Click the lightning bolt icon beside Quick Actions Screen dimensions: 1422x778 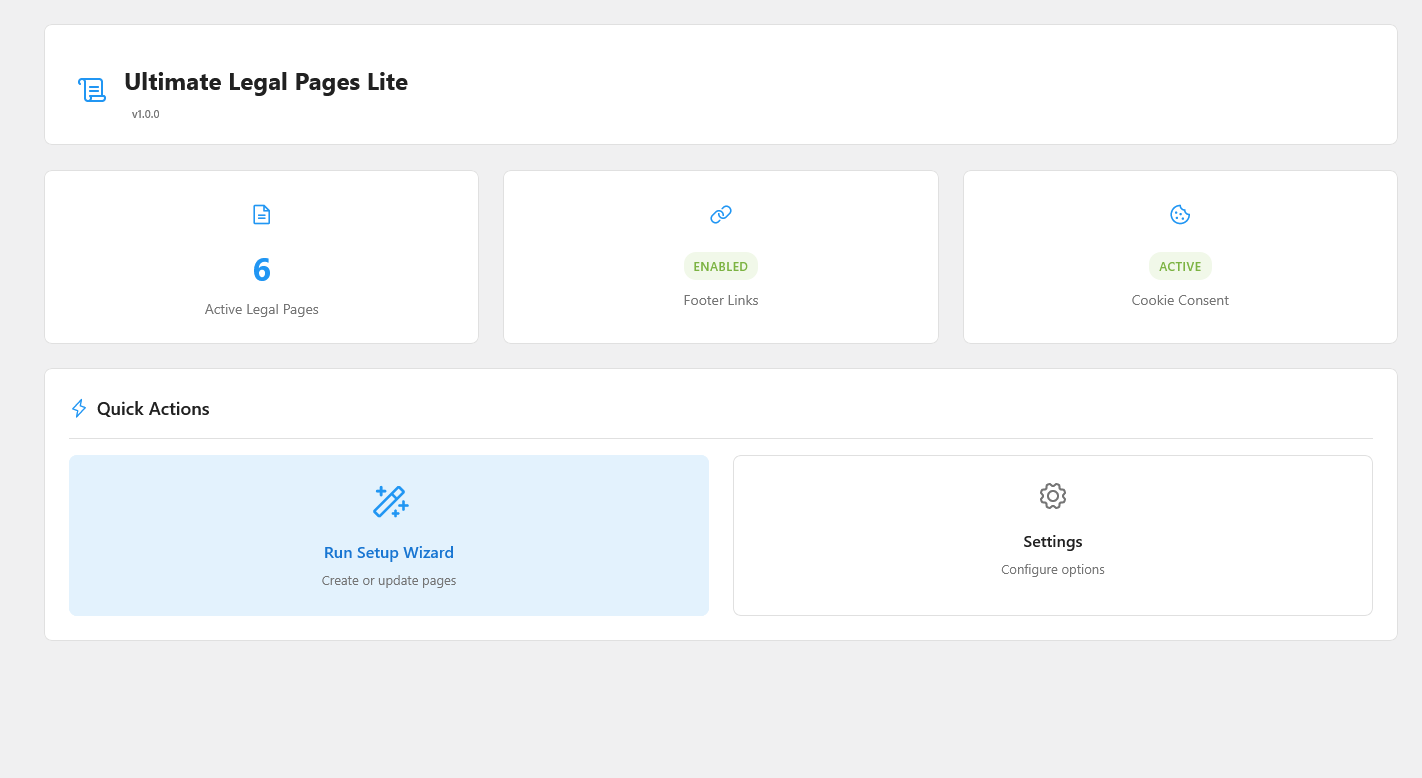point(79,408)
